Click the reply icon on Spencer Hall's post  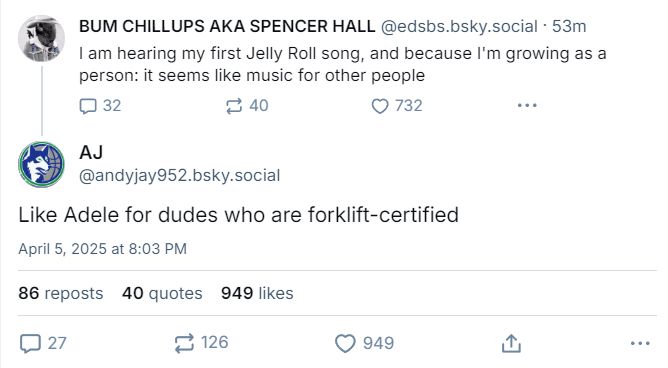pos(88,106)
